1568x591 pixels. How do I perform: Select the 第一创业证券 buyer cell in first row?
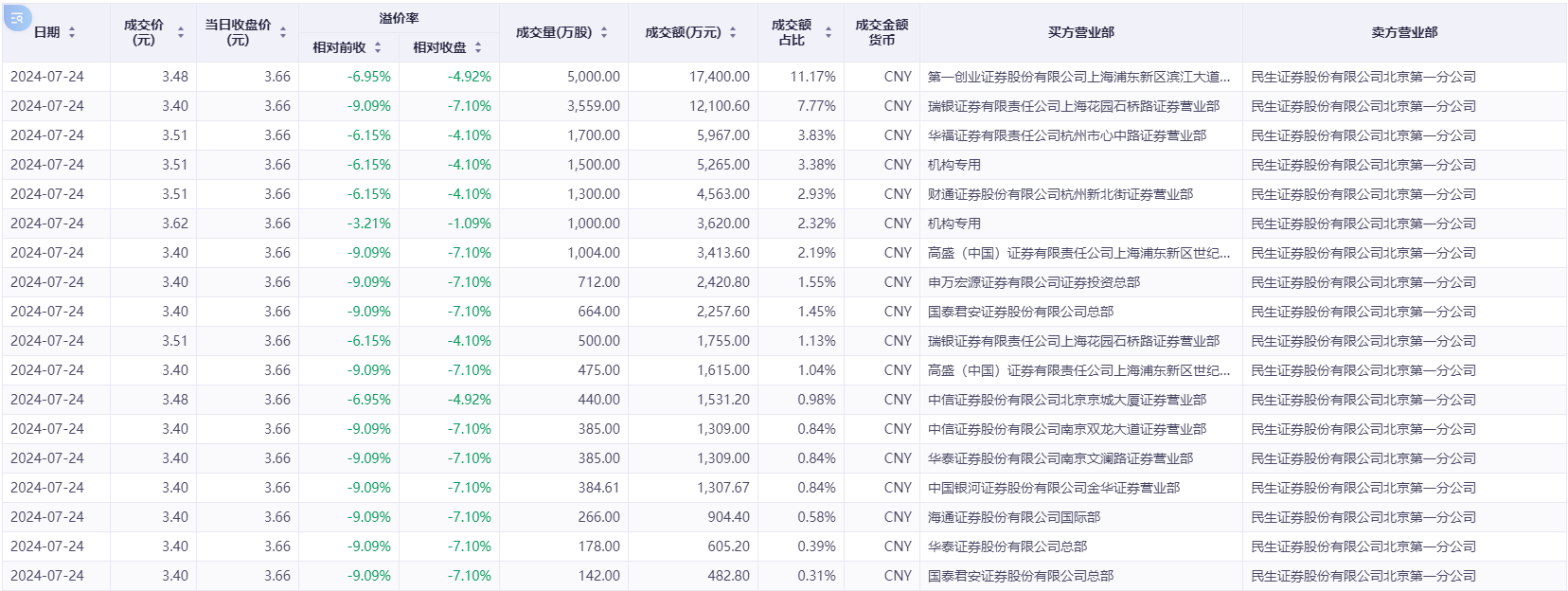[x=1078, y=77]
